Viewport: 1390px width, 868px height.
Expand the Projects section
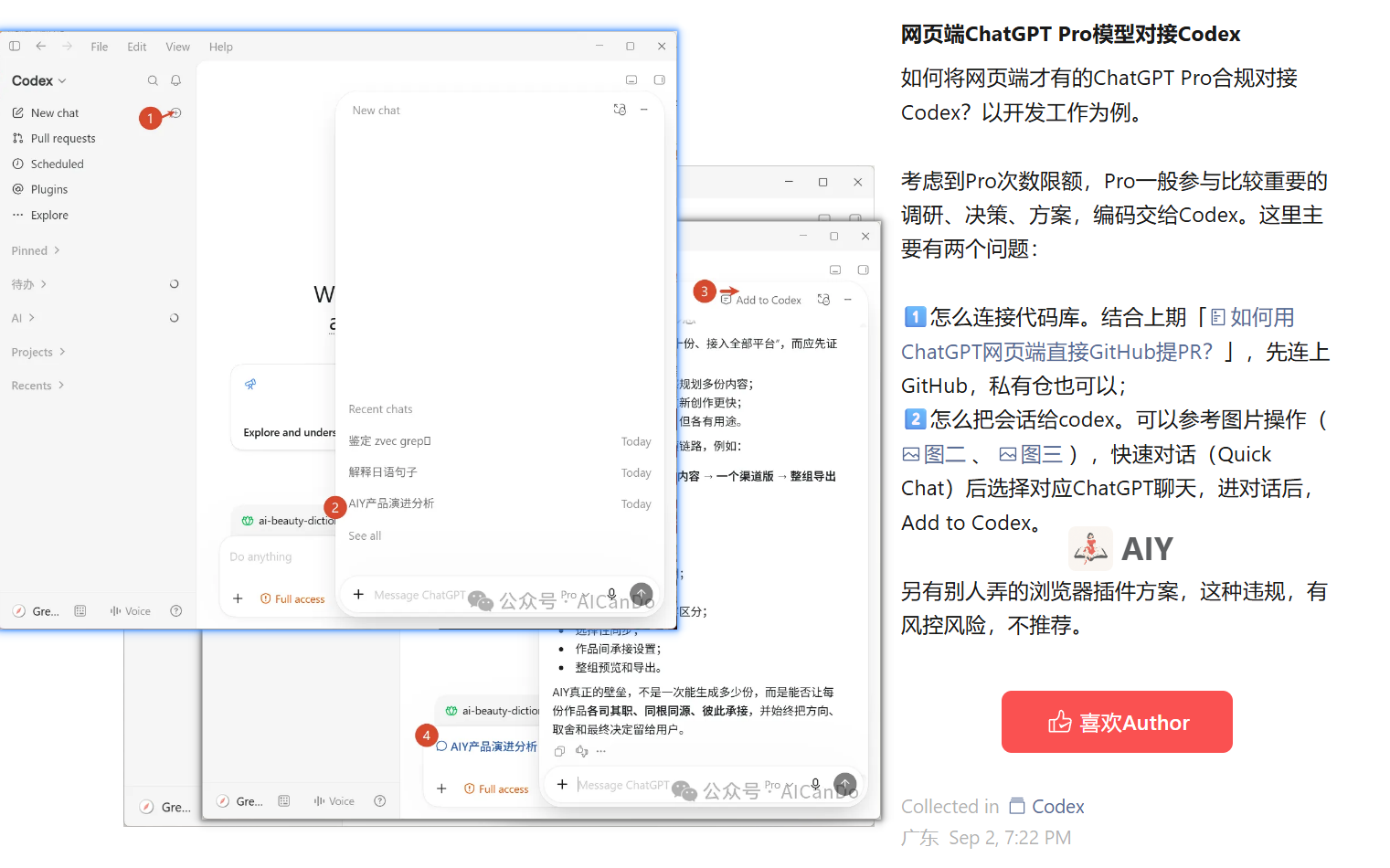pyautogui.click(x=38, y=352)
